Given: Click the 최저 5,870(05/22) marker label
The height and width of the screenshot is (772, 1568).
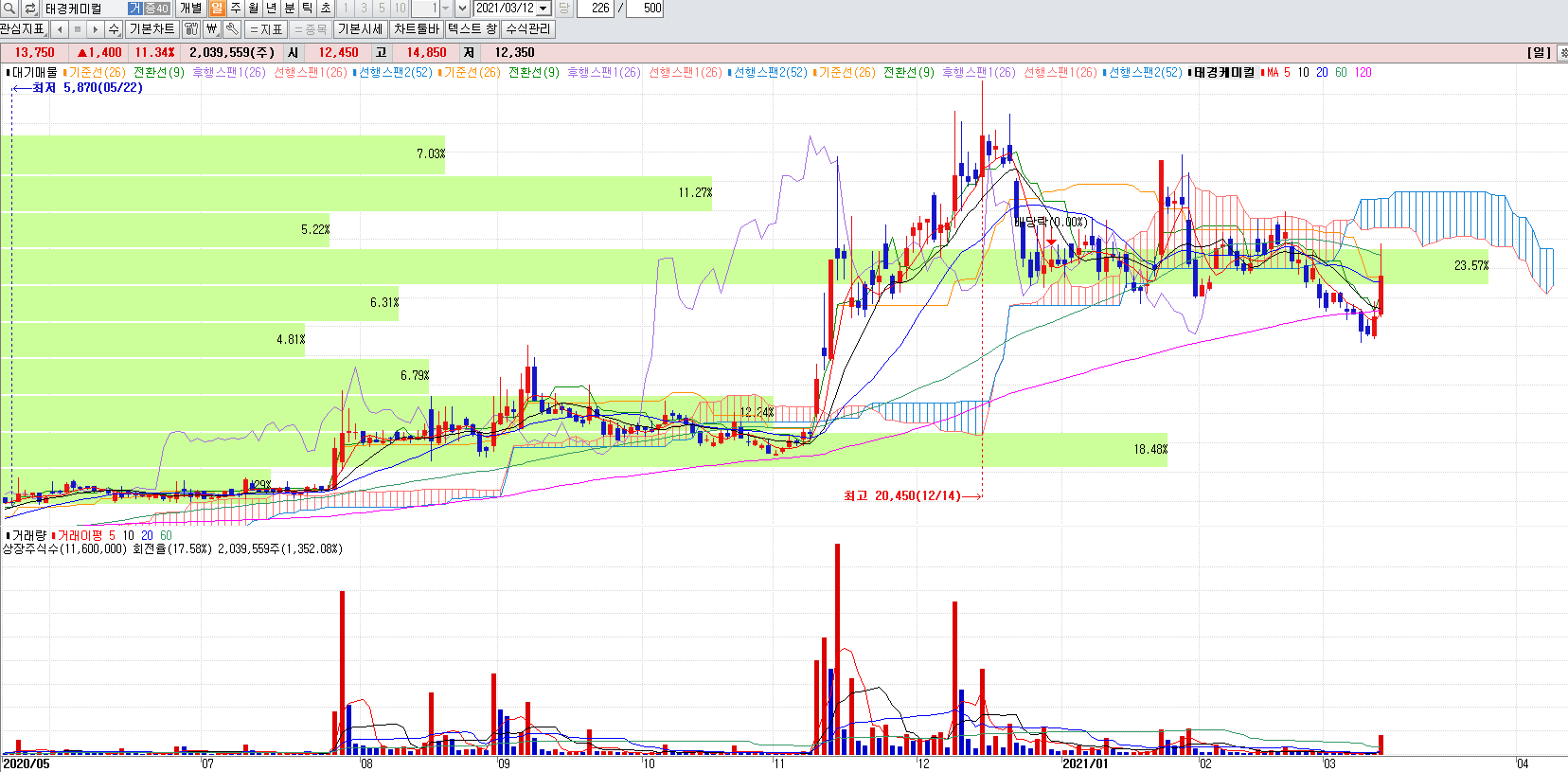Looking at the screenshot, I should click(x=87, y=87).
